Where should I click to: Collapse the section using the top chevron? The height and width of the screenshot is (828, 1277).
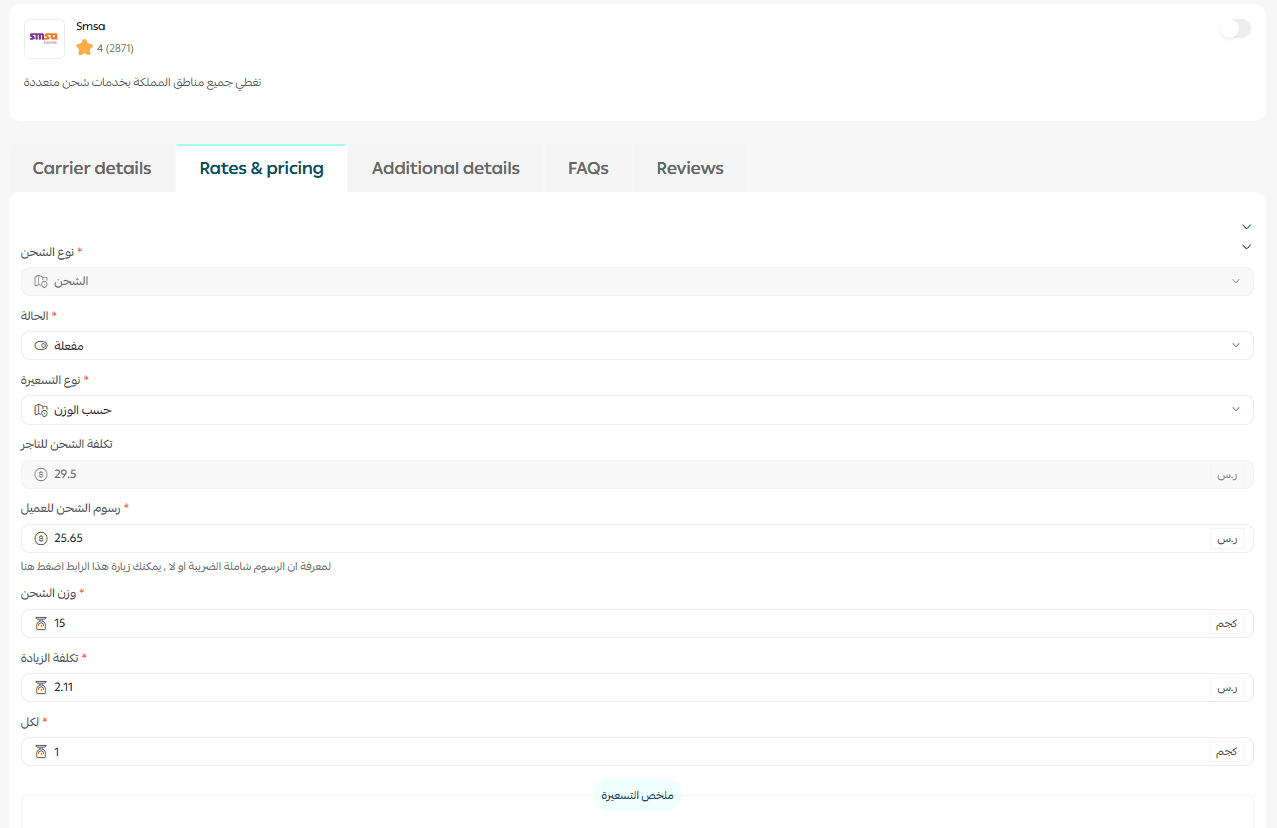[1246, 227]
